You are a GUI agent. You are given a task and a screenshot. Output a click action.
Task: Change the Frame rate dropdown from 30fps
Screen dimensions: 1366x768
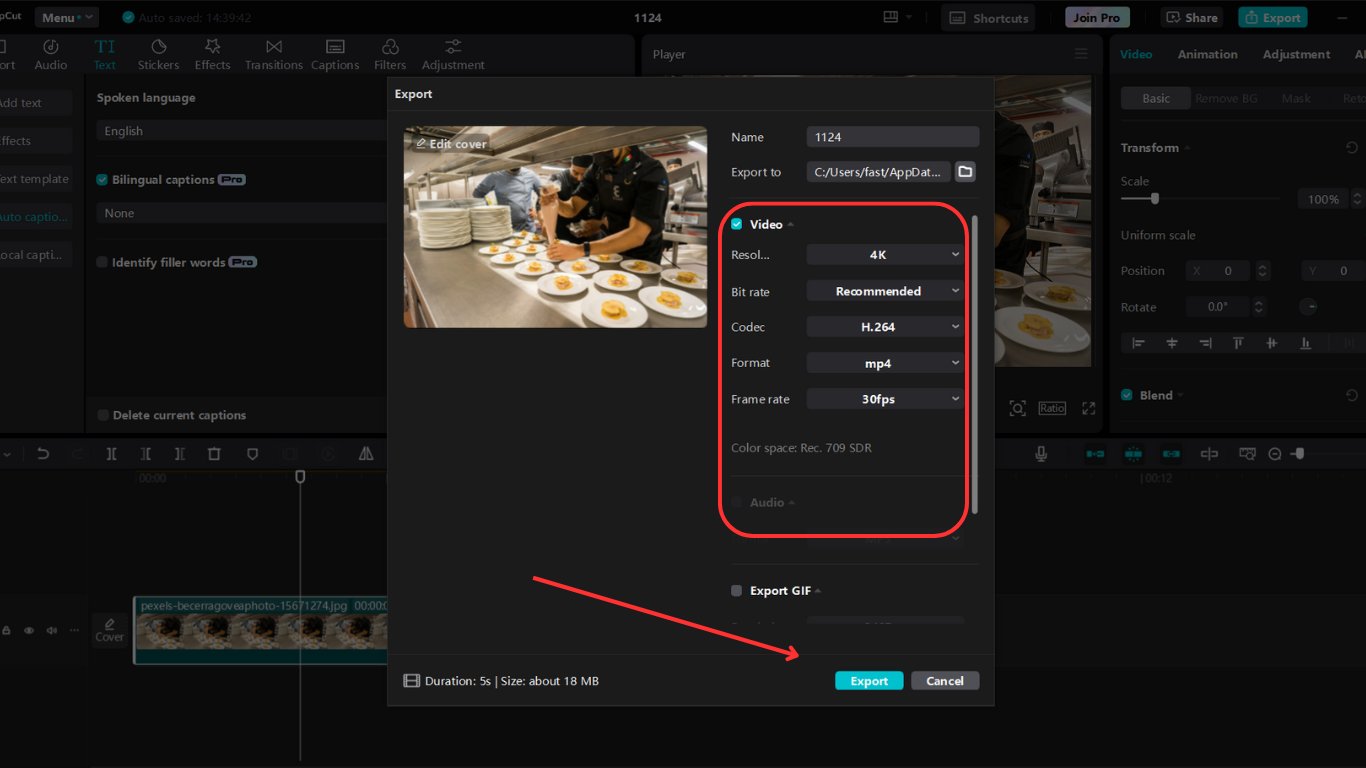884,398
